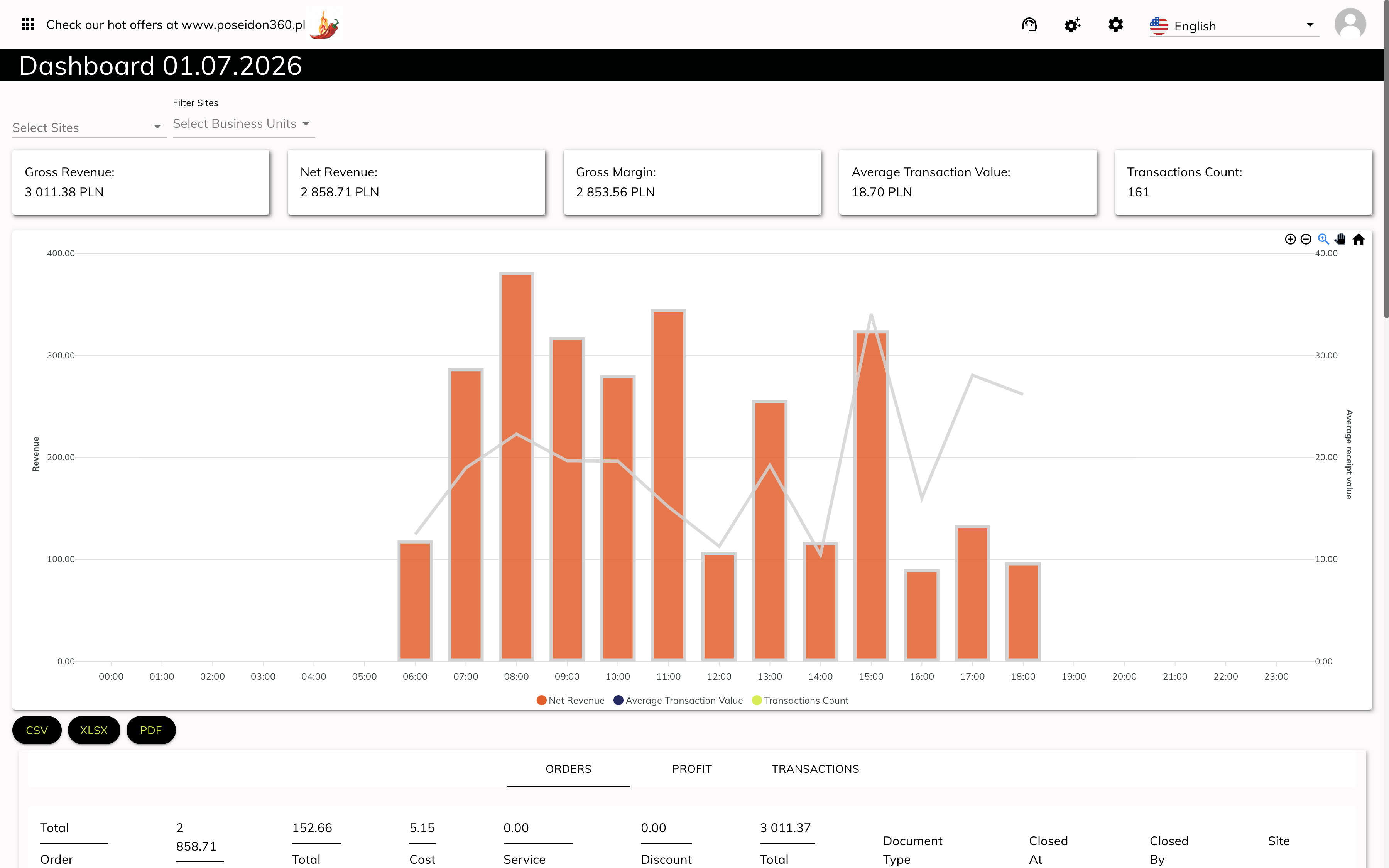Click the Average Transaction Value 18.70 PLN card
The height and width of the screenshot is (868, 1389).
(x=968, y=182)
